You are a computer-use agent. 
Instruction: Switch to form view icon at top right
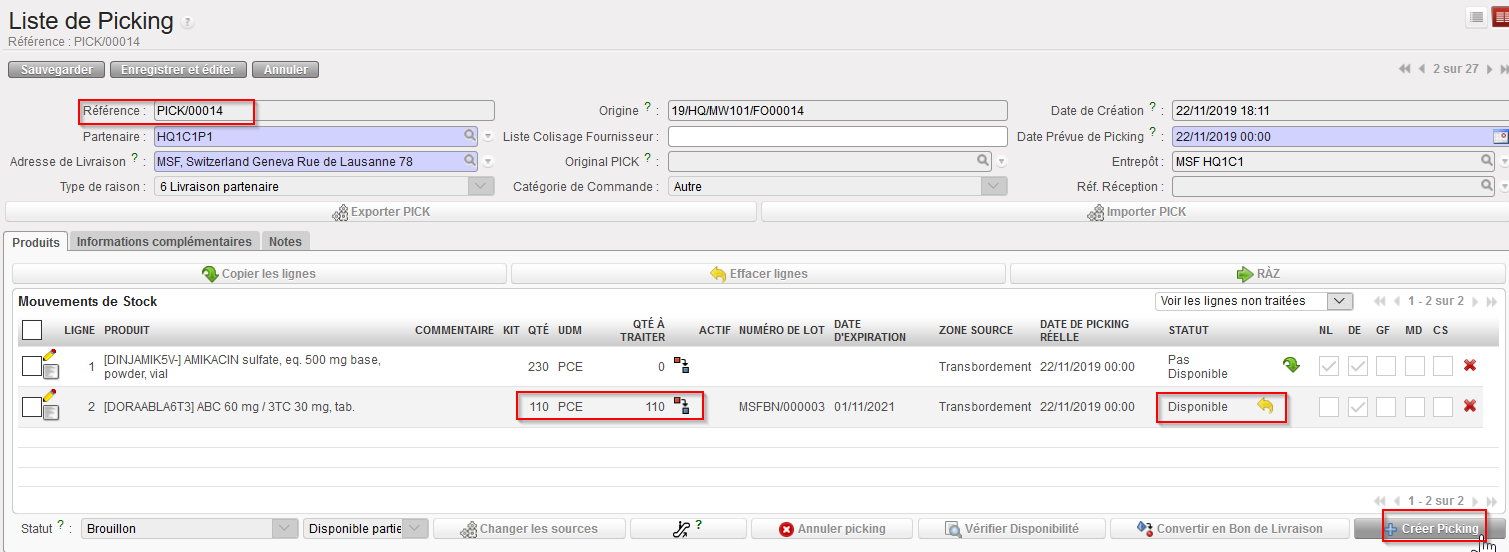[1498, 17]
